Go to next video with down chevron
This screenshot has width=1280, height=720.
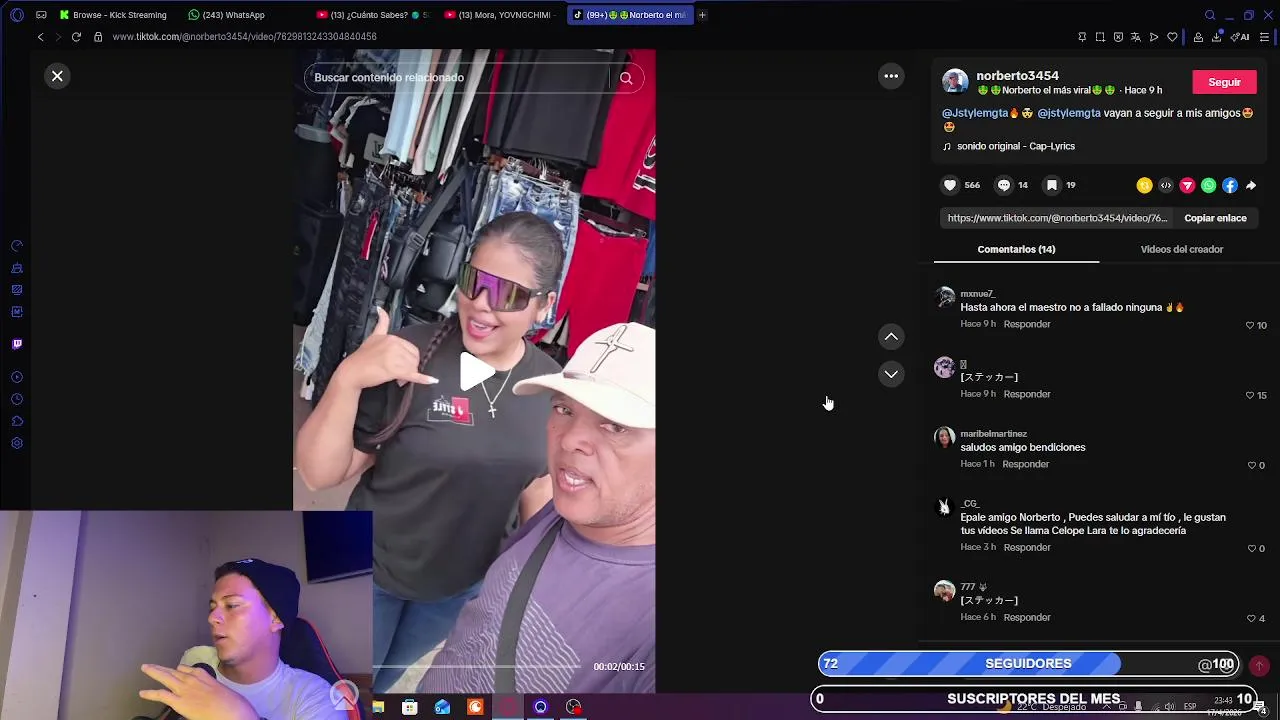(891, 374)
